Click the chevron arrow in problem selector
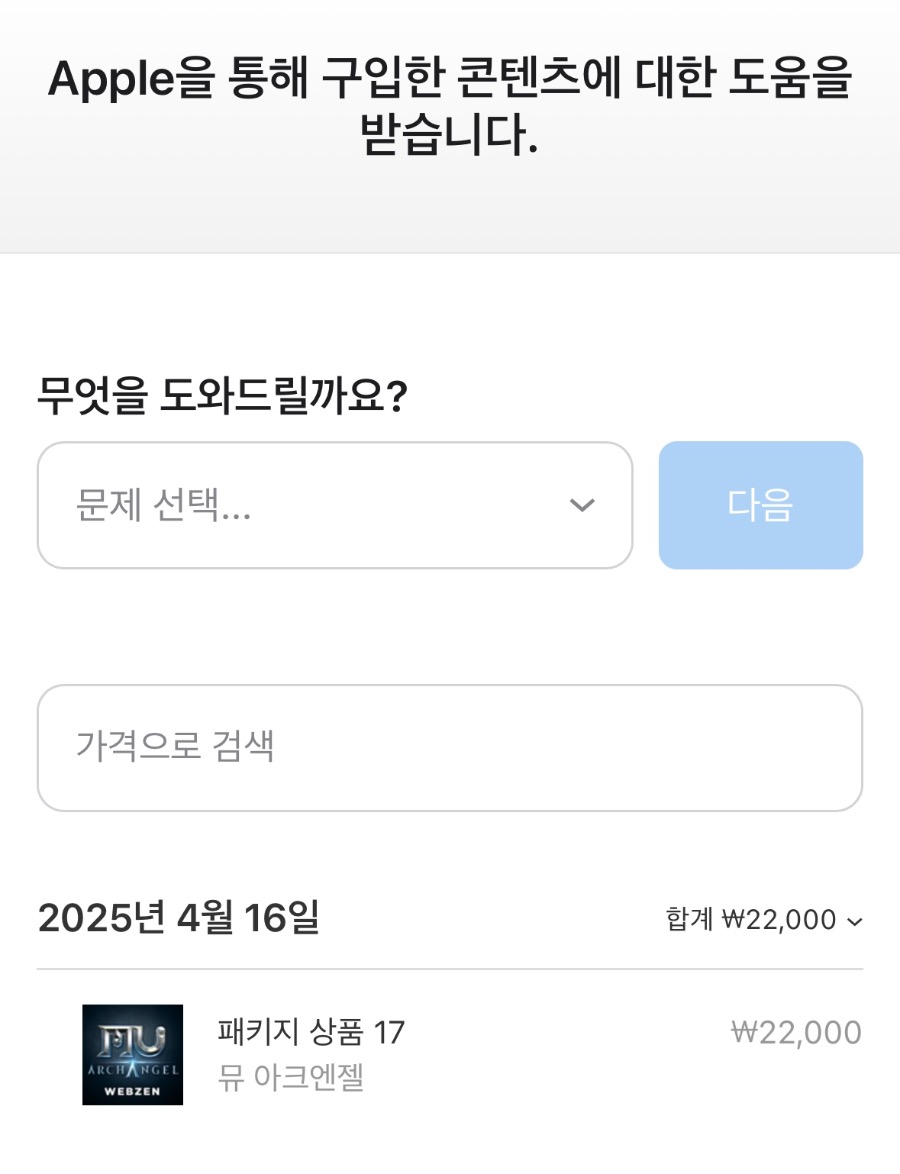Viewport: 900px width, 1174px height. tap(582, 505)
